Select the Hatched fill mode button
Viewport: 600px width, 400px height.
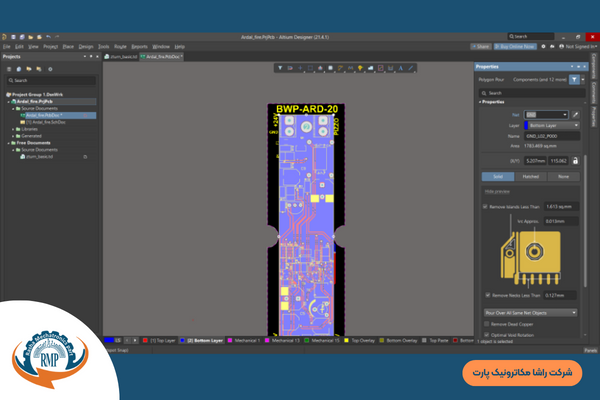click(529, 177)
